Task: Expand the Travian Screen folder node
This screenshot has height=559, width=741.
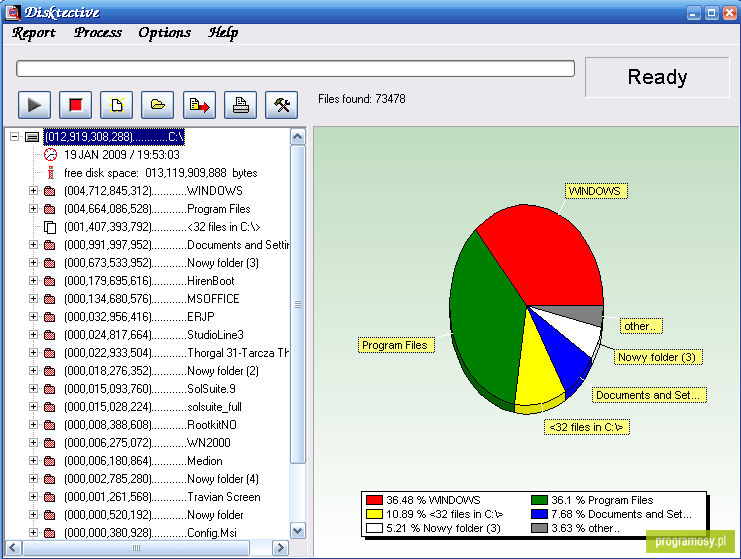Action: [33, 496]
